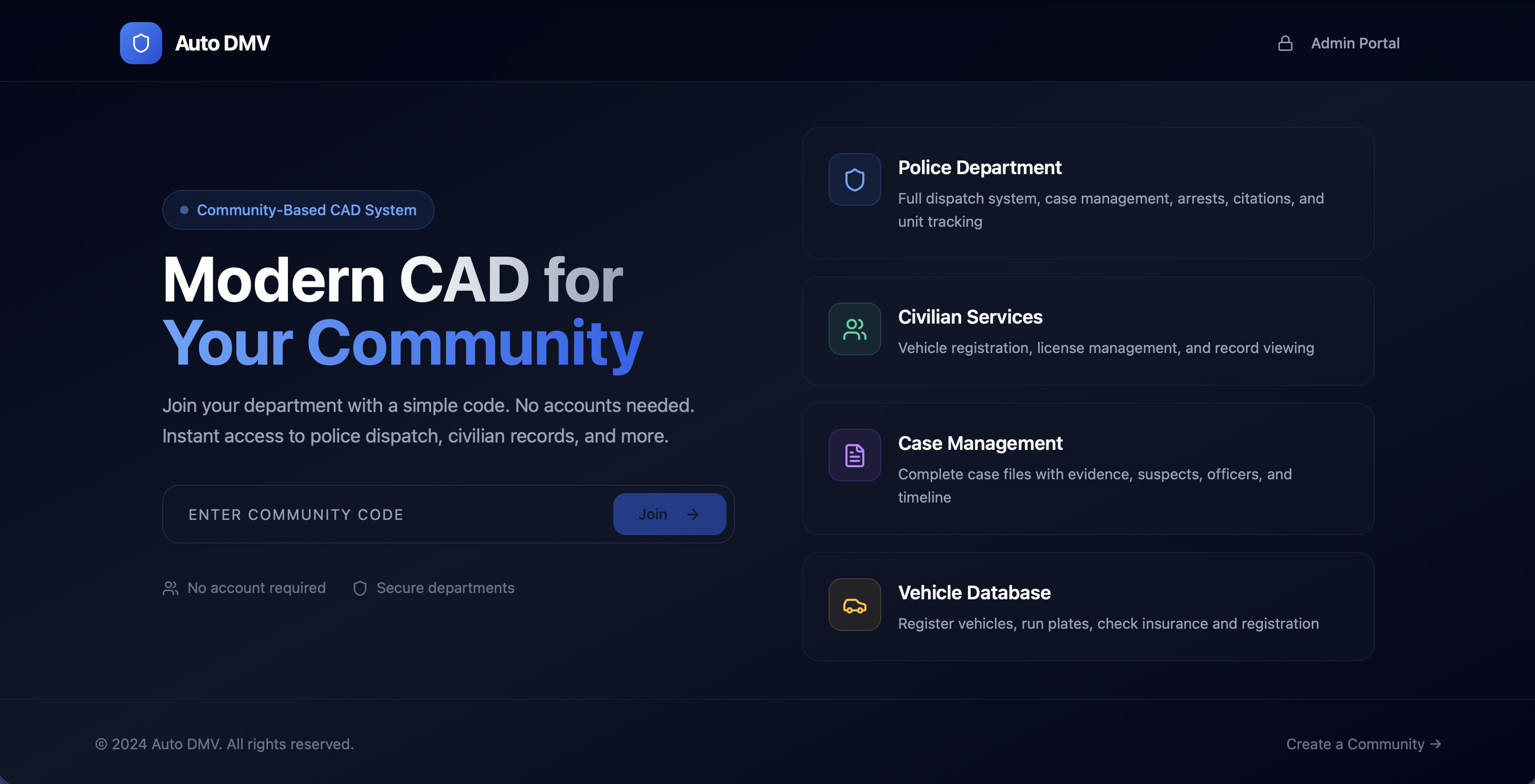Open the Admin Portal link

(1354, 44)
